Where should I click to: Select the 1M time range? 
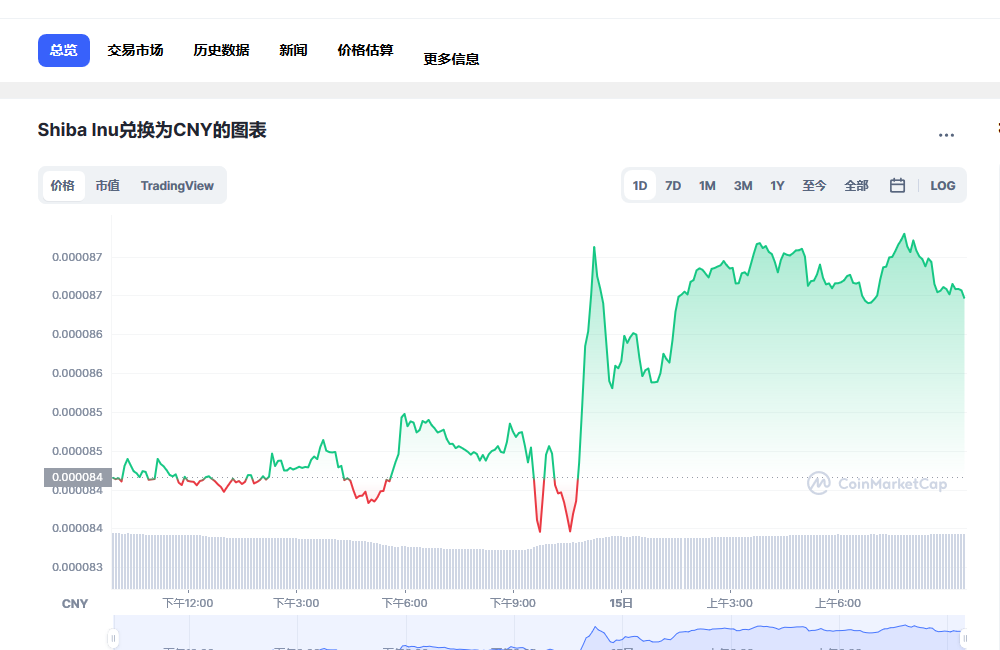(x=707, y=186)
